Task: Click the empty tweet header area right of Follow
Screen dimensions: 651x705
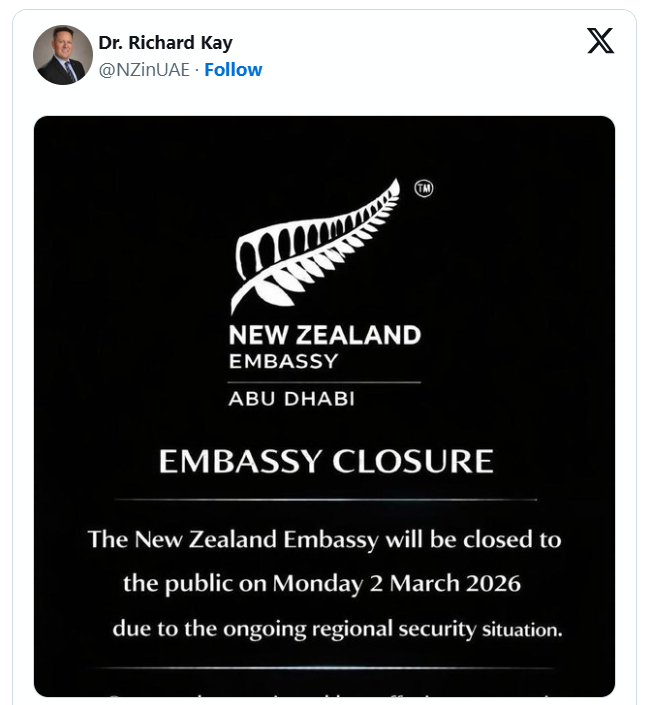Action: [x=420, y=69]
